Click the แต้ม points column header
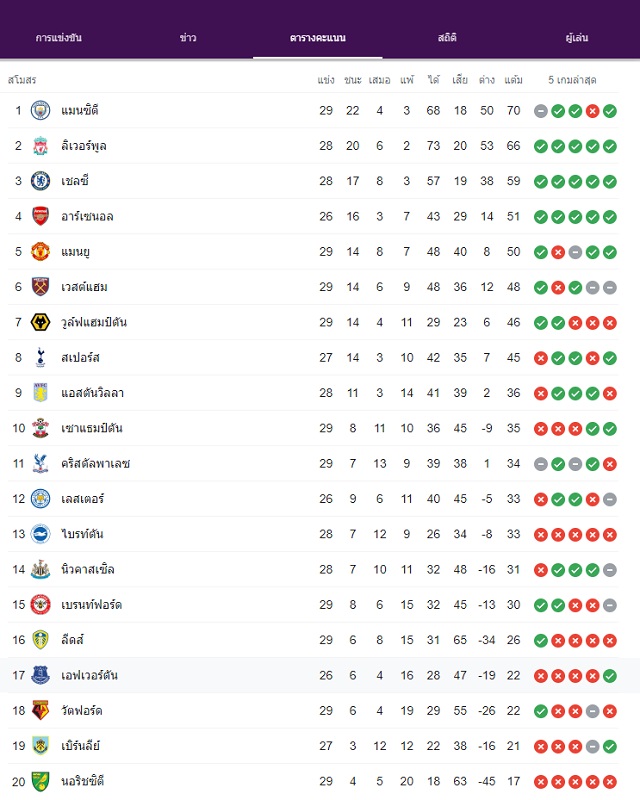This screenshot has width=640, height=800. (x=513, y=80)
